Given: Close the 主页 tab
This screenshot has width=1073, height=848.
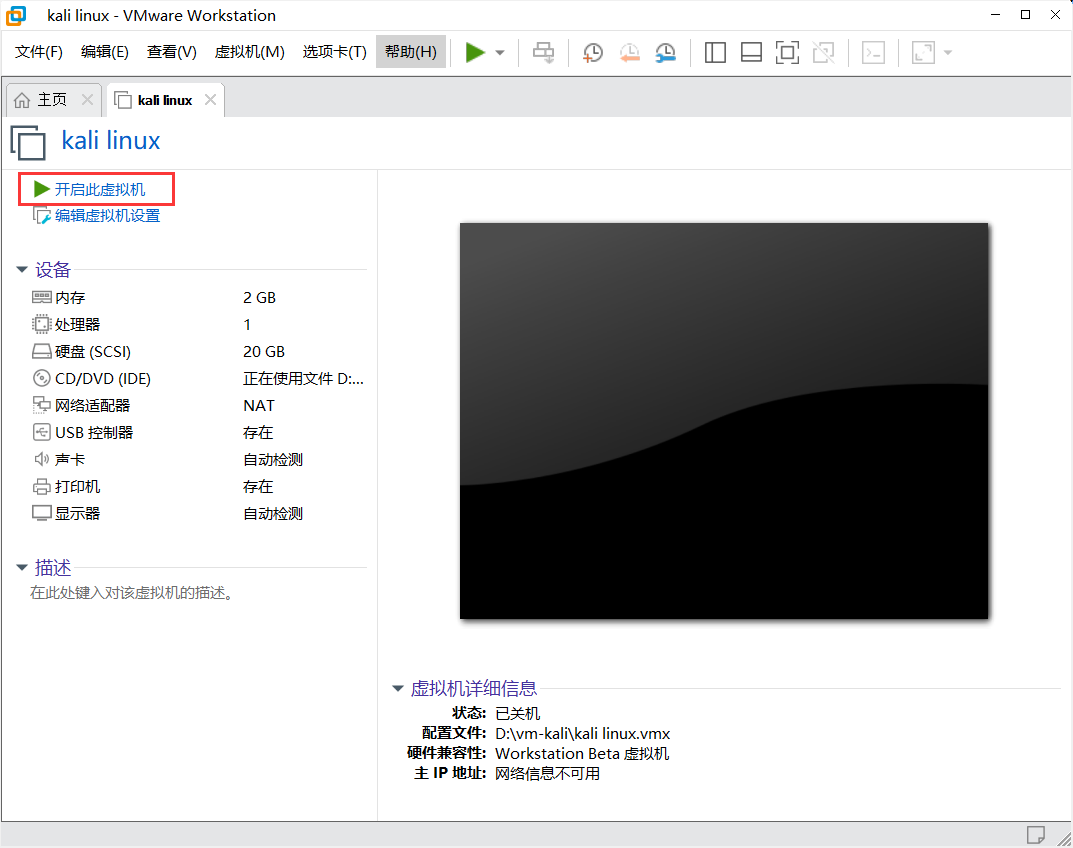Looking at the screenshot, I should (87, 100).
